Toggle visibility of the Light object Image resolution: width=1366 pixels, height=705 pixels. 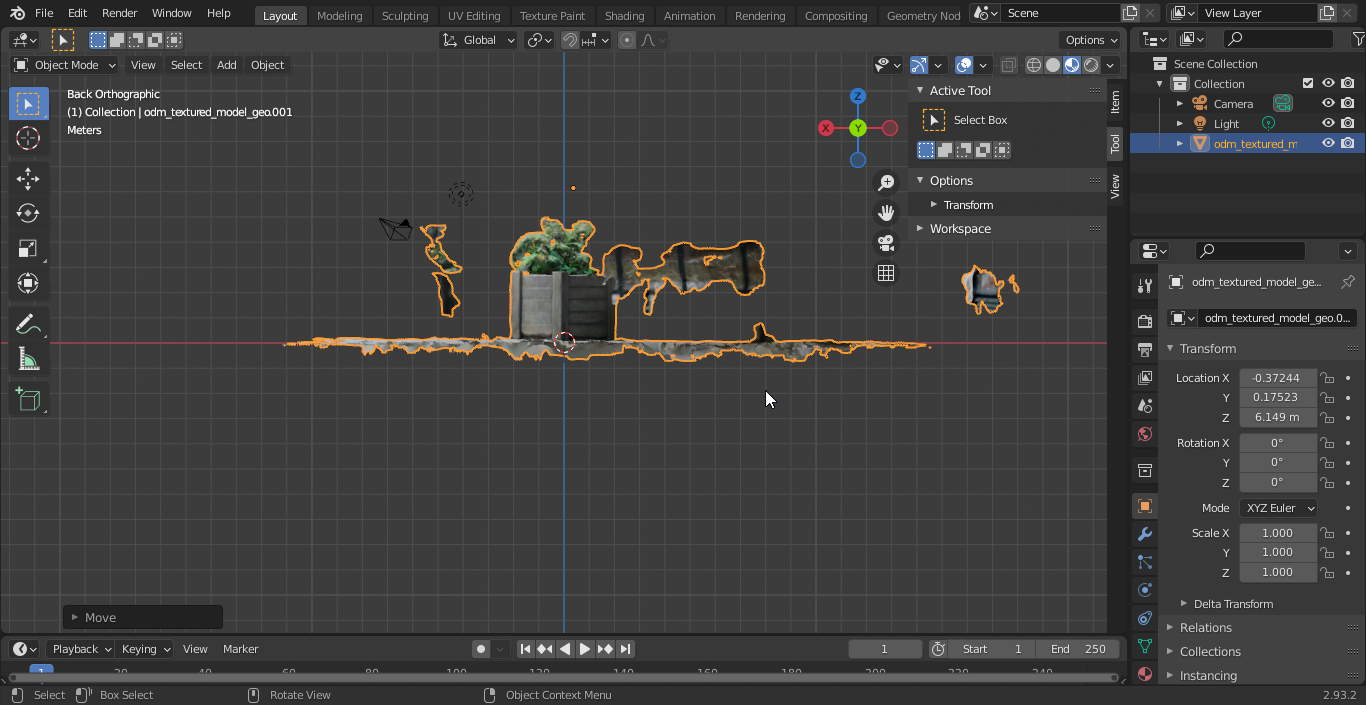pos(1328,124)
